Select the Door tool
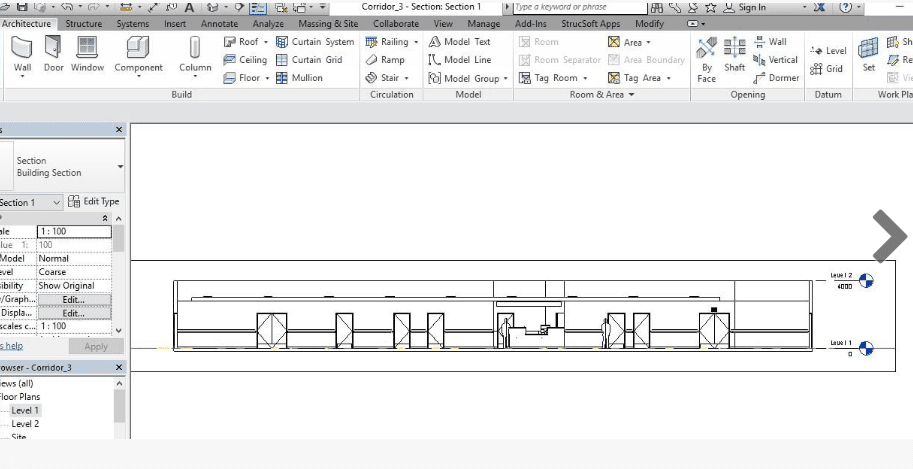Image resolution: width=913 pixels, height=469 pixels. pos(53,54)
